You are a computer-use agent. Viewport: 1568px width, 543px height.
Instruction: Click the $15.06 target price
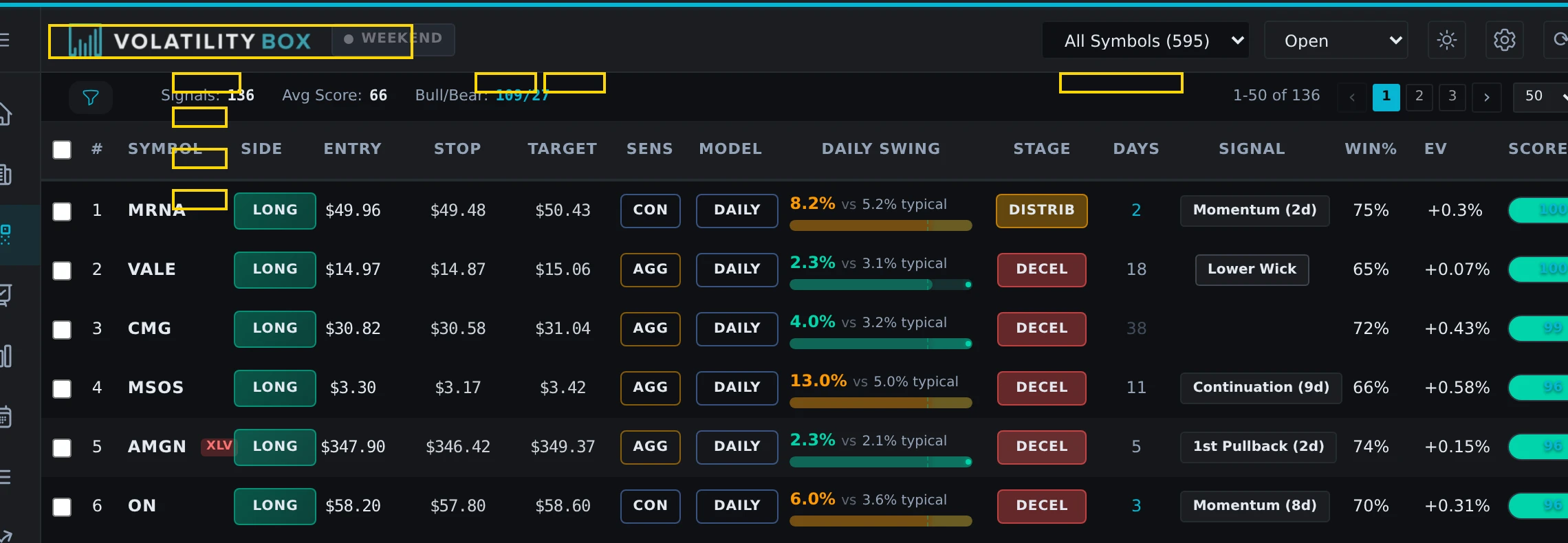coord(563,269)
